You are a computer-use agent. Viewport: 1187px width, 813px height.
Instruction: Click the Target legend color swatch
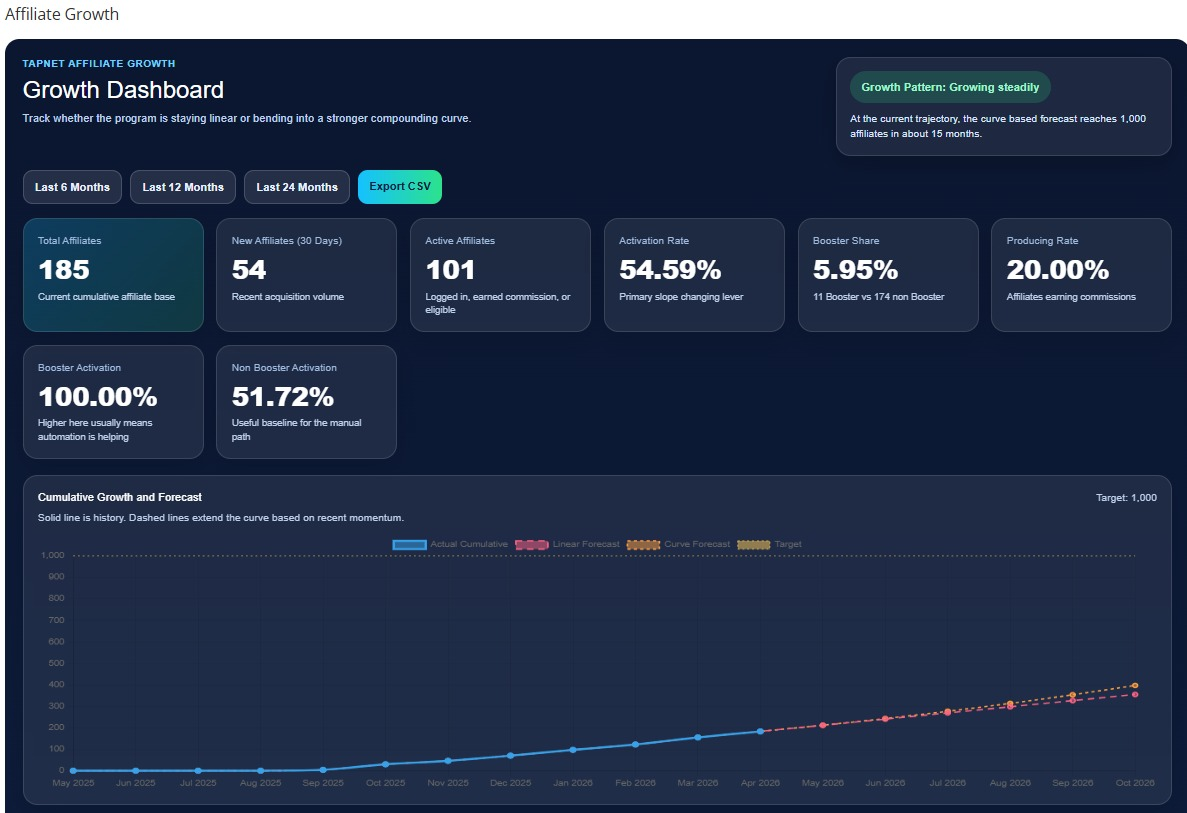point(753,544)
